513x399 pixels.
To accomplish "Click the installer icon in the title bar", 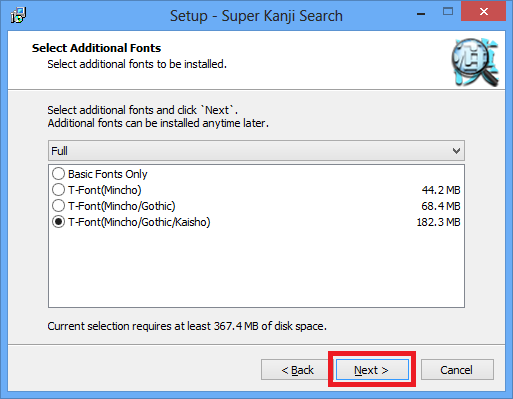I will click(18, 15).
